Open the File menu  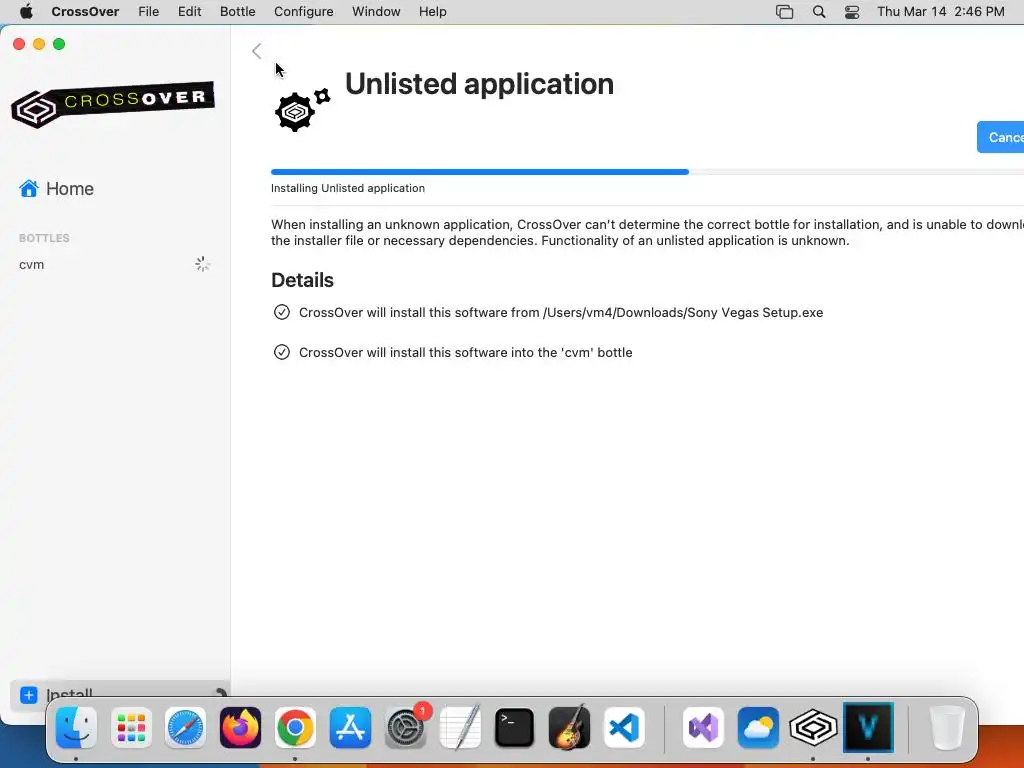click(149, 12)
